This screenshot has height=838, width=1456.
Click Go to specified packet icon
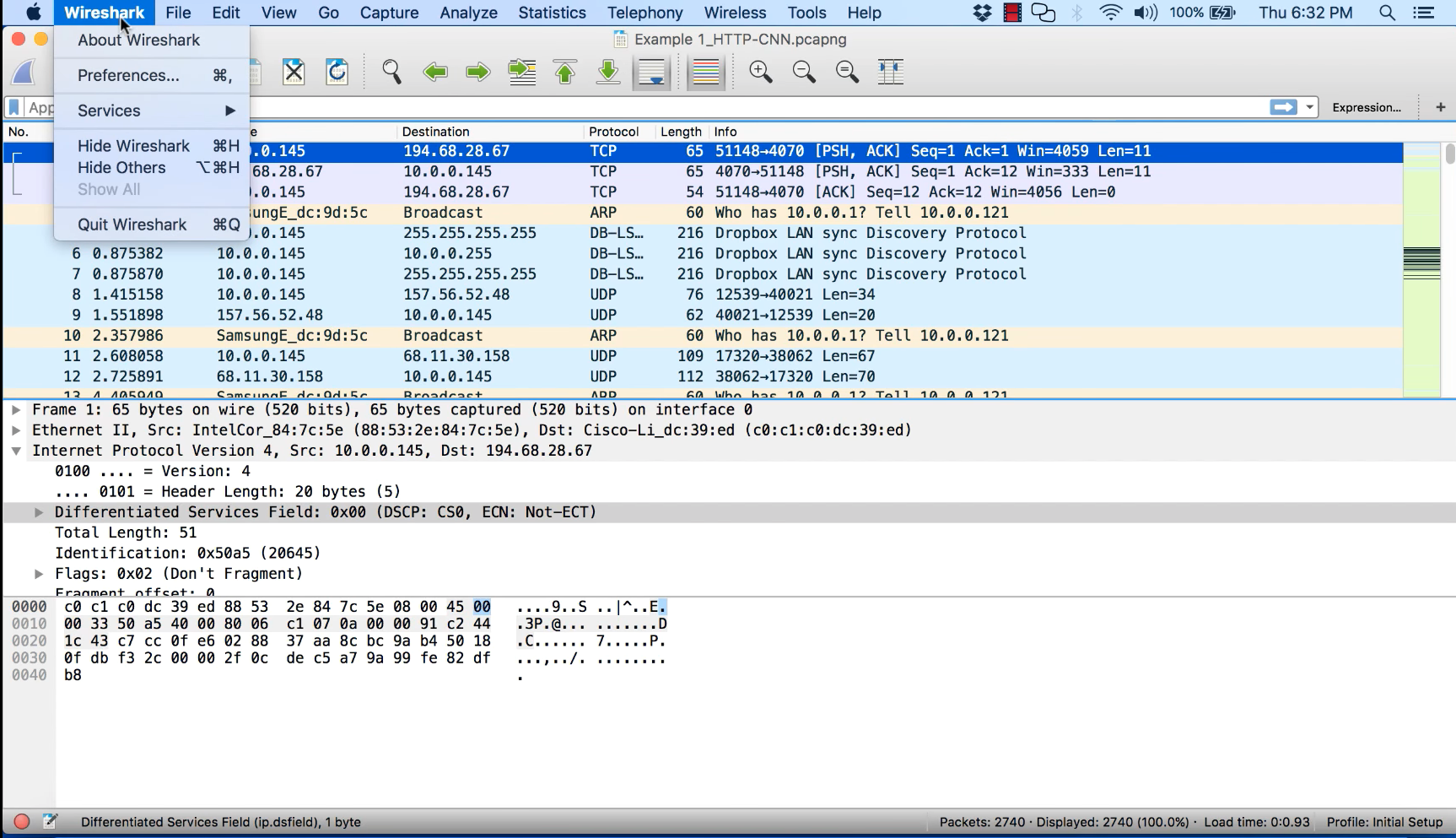pyautogui.click(x=522, y=72)
